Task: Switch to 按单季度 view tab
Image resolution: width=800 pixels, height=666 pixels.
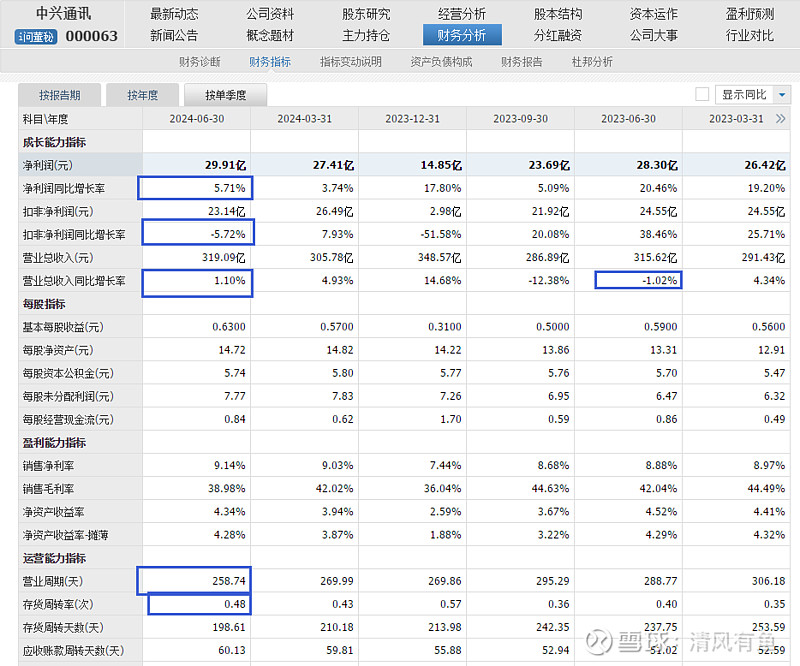Action: click(x=226, y=95)
